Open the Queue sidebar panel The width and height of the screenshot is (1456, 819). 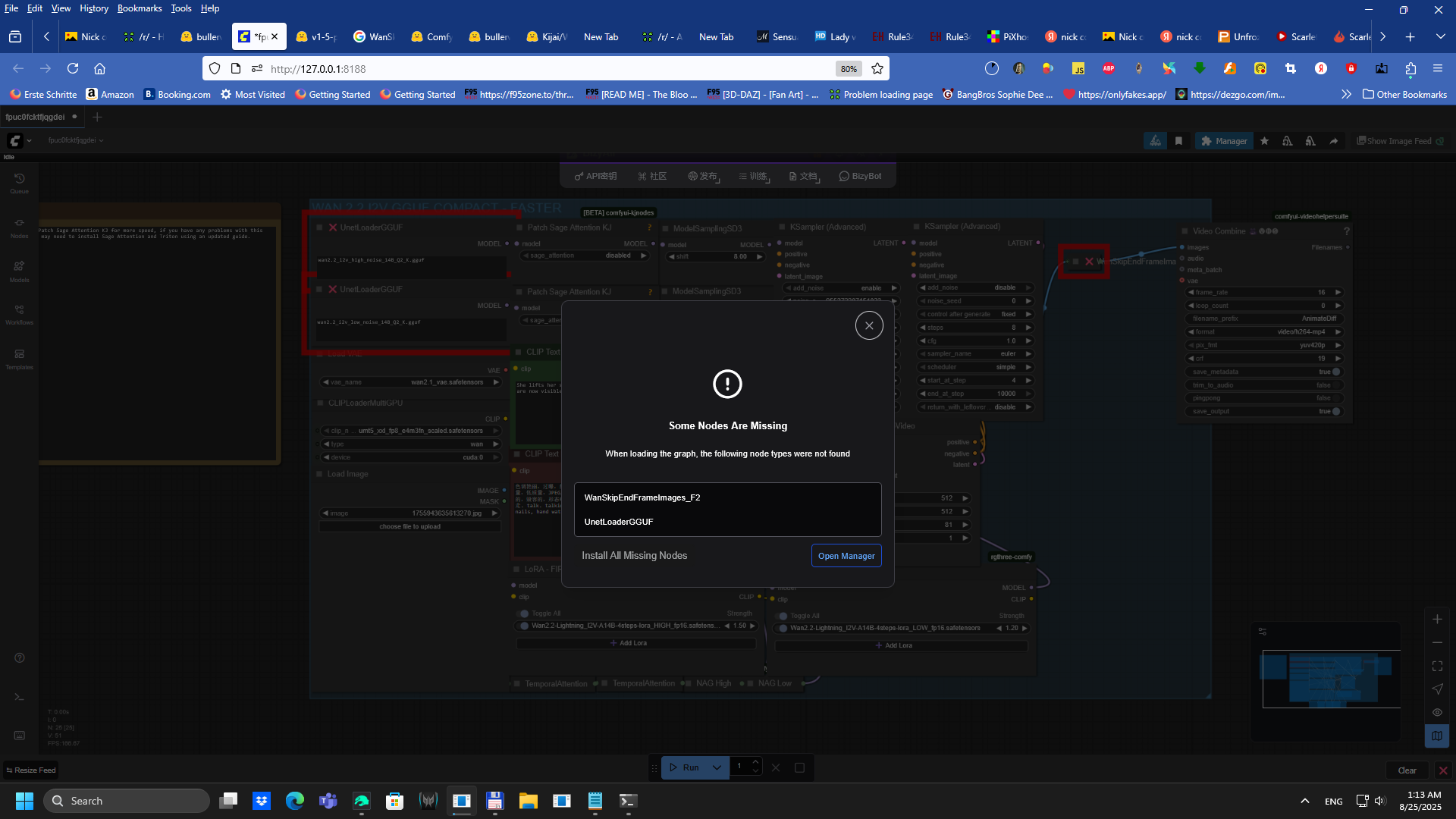[19, 183]
